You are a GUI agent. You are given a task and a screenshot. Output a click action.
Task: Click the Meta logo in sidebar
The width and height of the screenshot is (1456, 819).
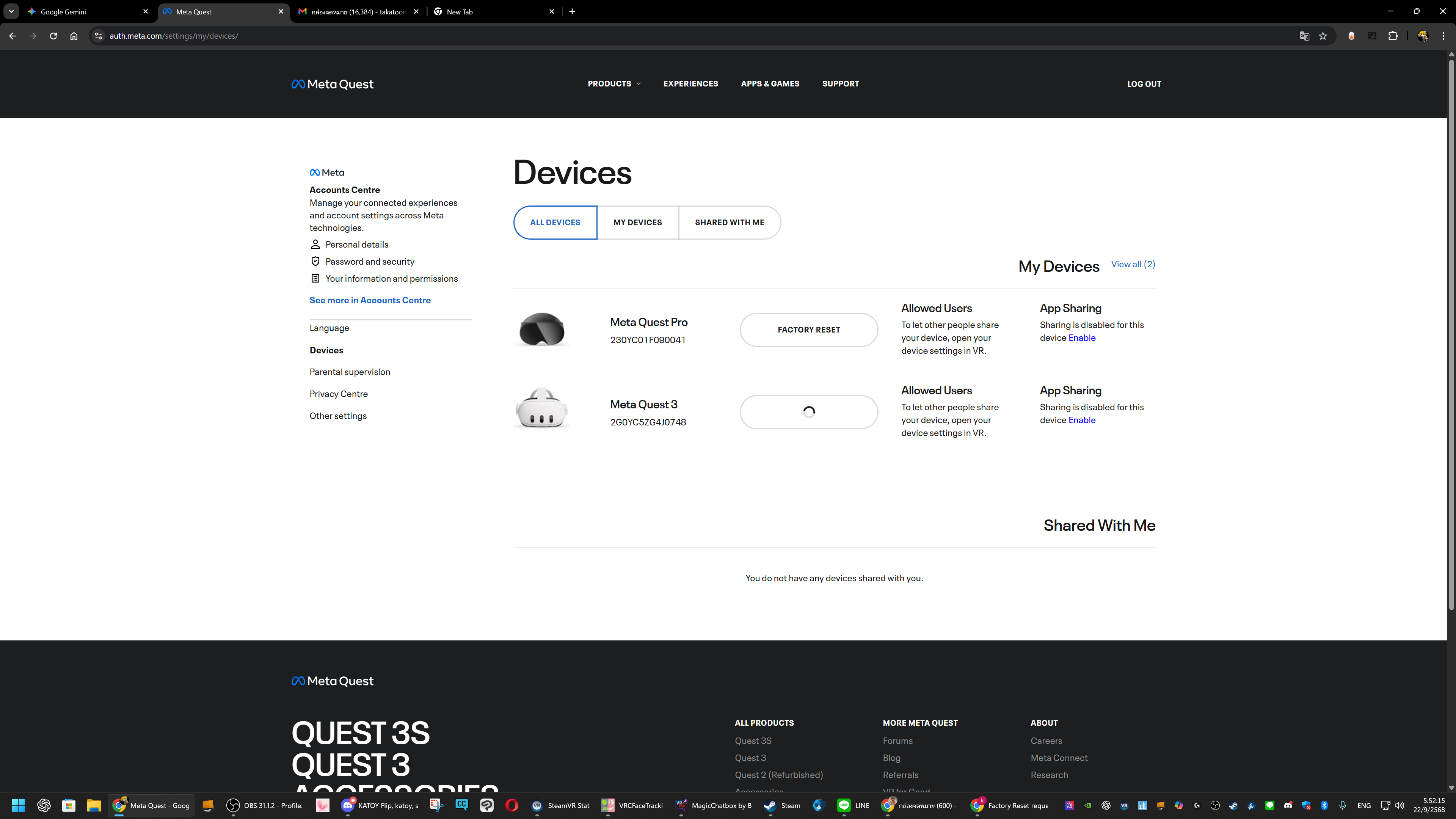point(327,173)
